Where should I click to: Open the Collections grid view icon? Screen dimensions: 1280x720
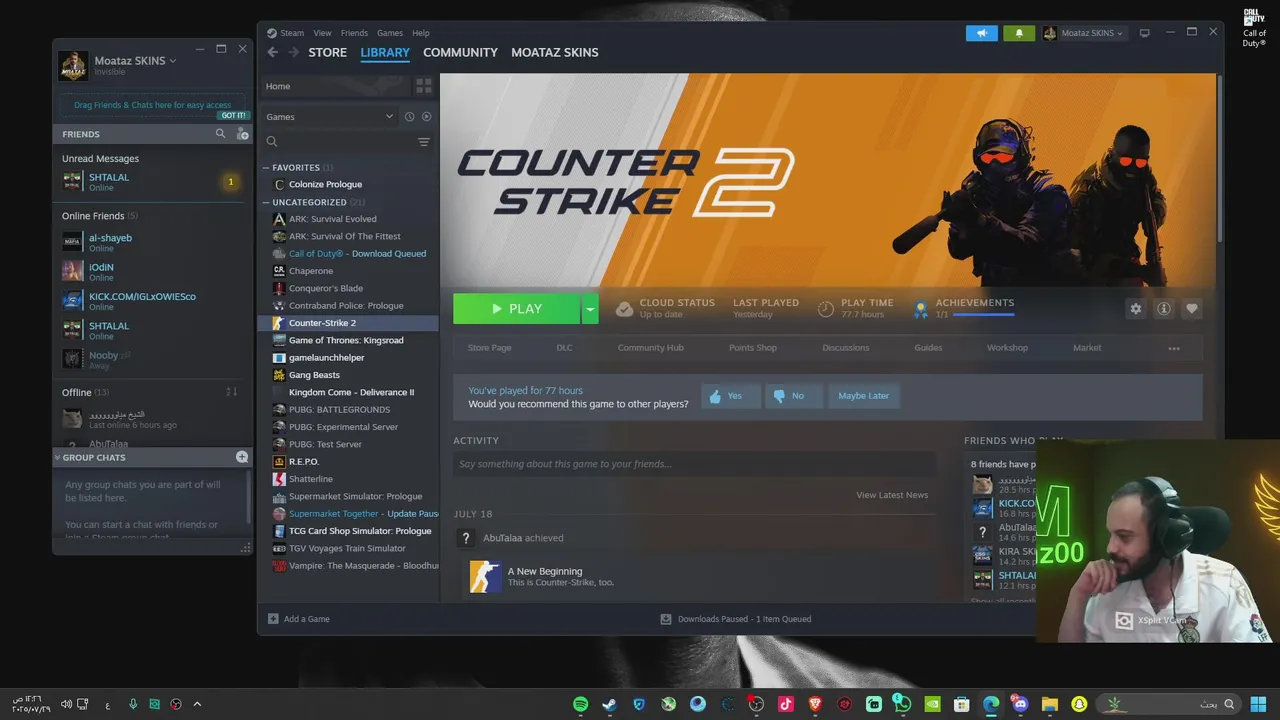coord(423,86)
